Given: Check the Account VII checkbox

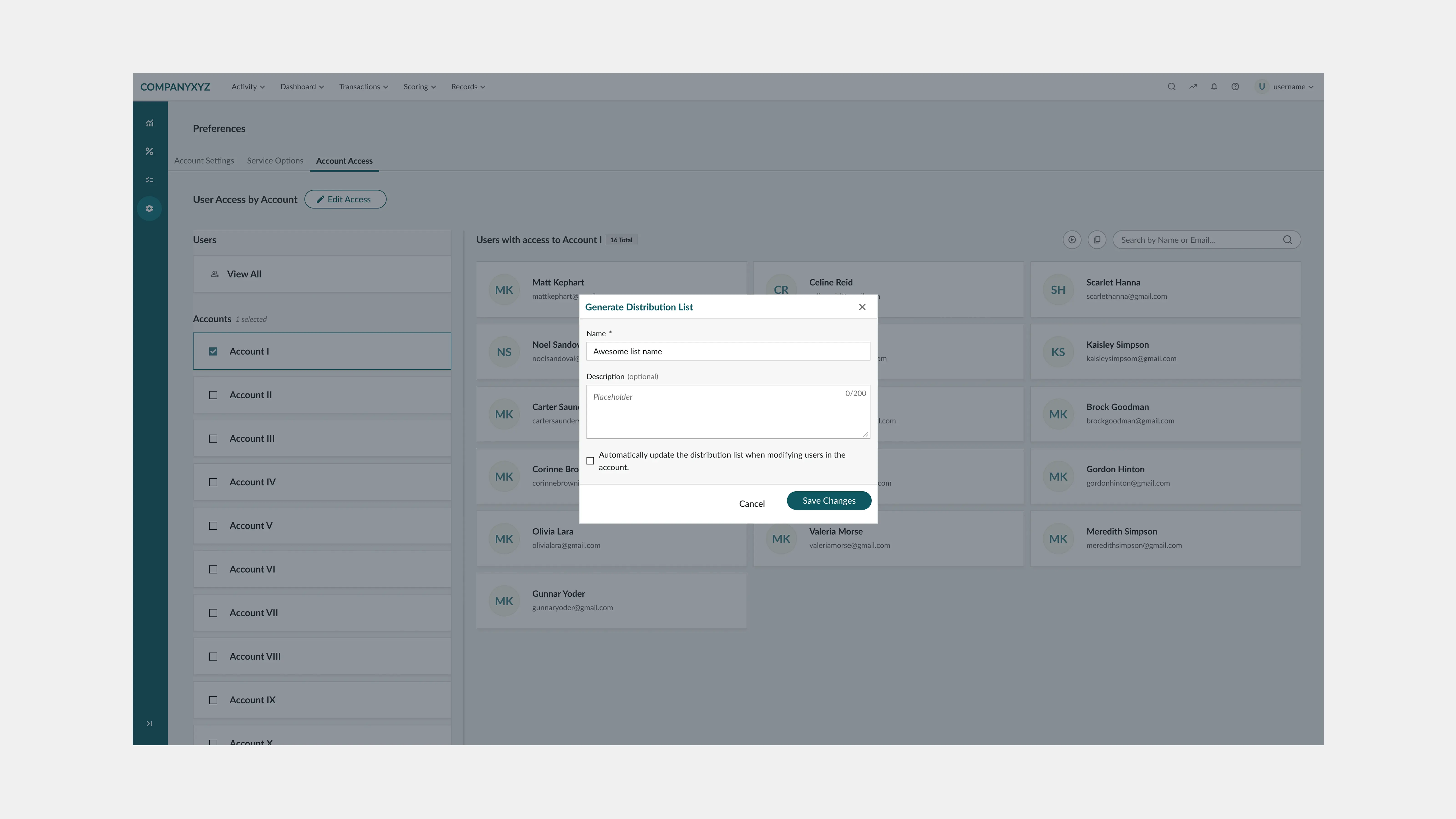Looking at the screenshot, I should pyautogui.click(x=213, y=613).
